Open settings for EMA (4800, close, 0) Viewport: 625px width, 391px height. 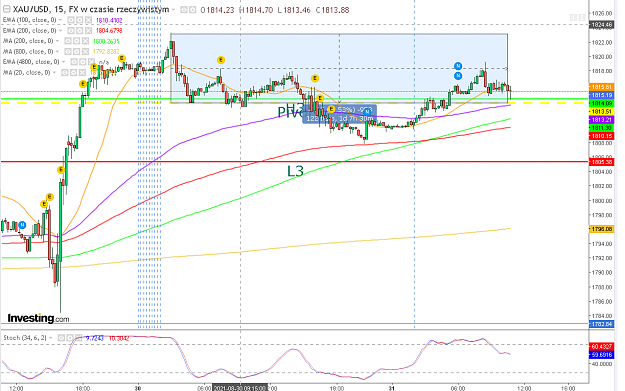(x=83, y=62)
